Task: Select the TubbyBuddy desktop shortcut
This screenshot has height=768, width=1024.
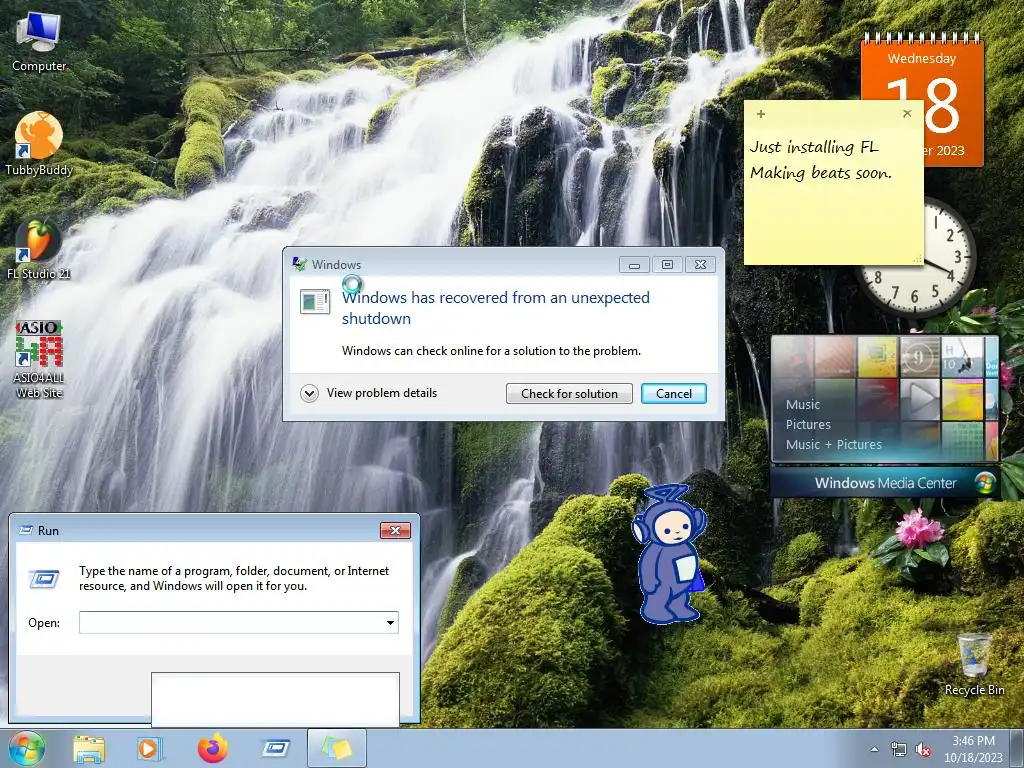Action: coord(39,144)
